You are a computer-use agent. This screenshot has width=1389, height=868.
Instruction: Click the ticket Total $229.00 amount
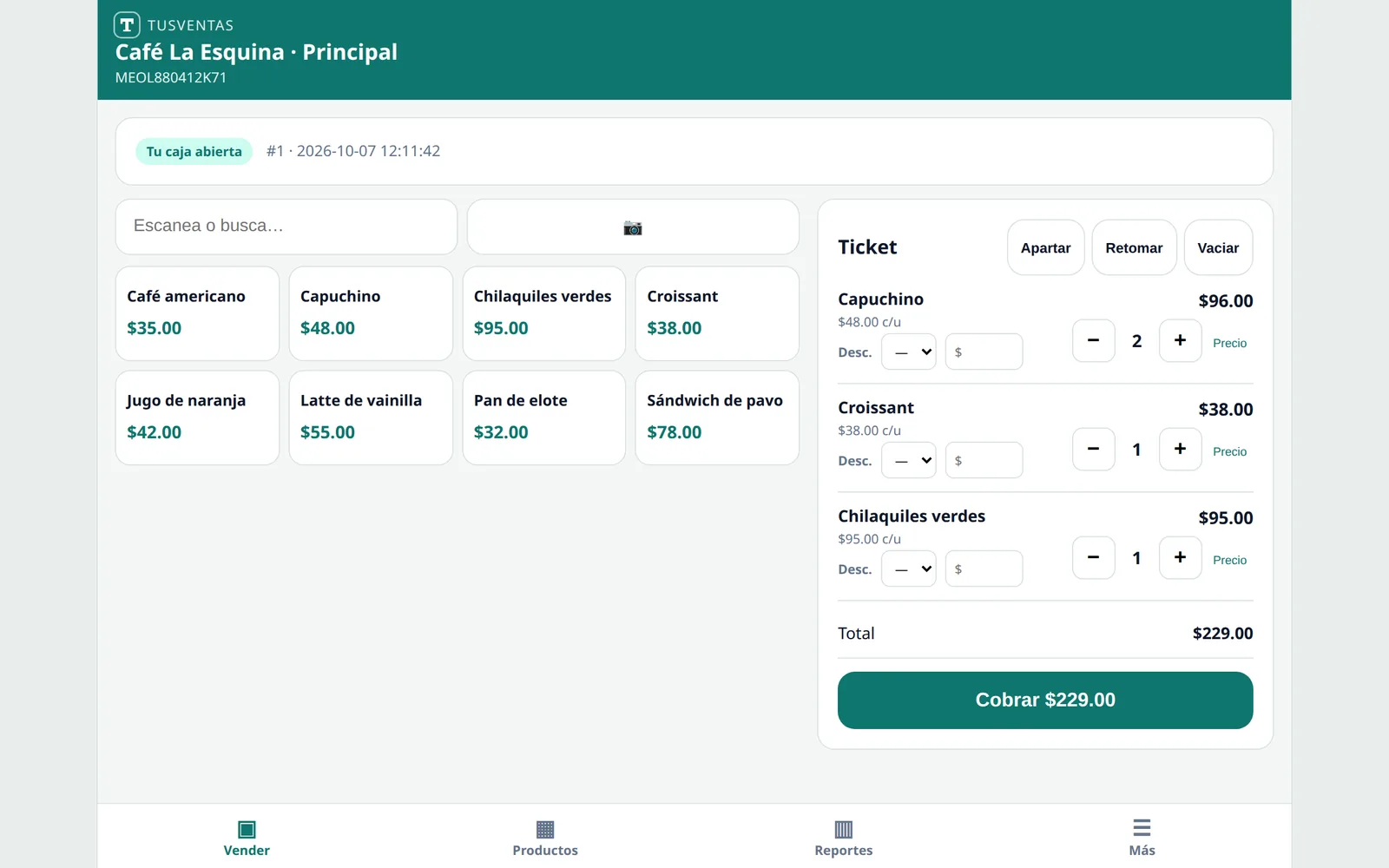pos(1222,634)
